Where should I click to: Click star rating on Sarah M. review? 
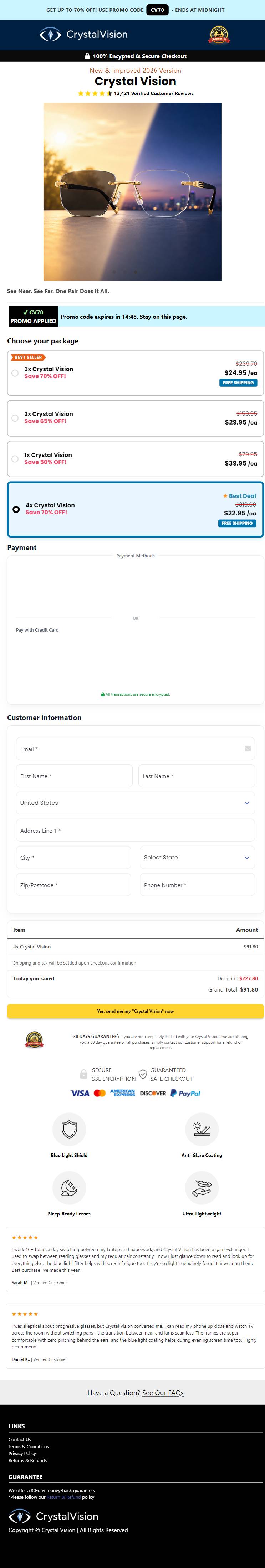click(x=25, y=1238)
